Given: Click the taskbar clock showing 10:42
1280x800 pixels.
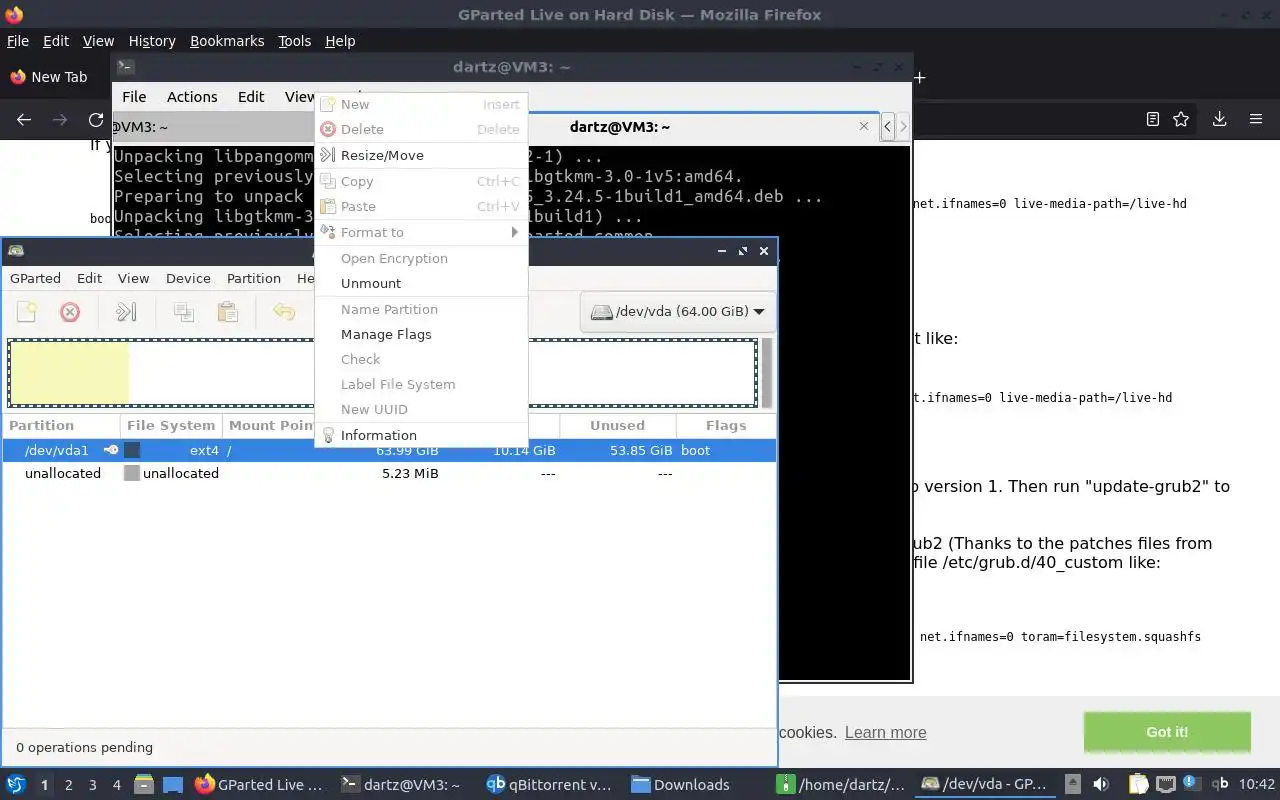Looking at the screenshot, I should [x=1257, y=784].
